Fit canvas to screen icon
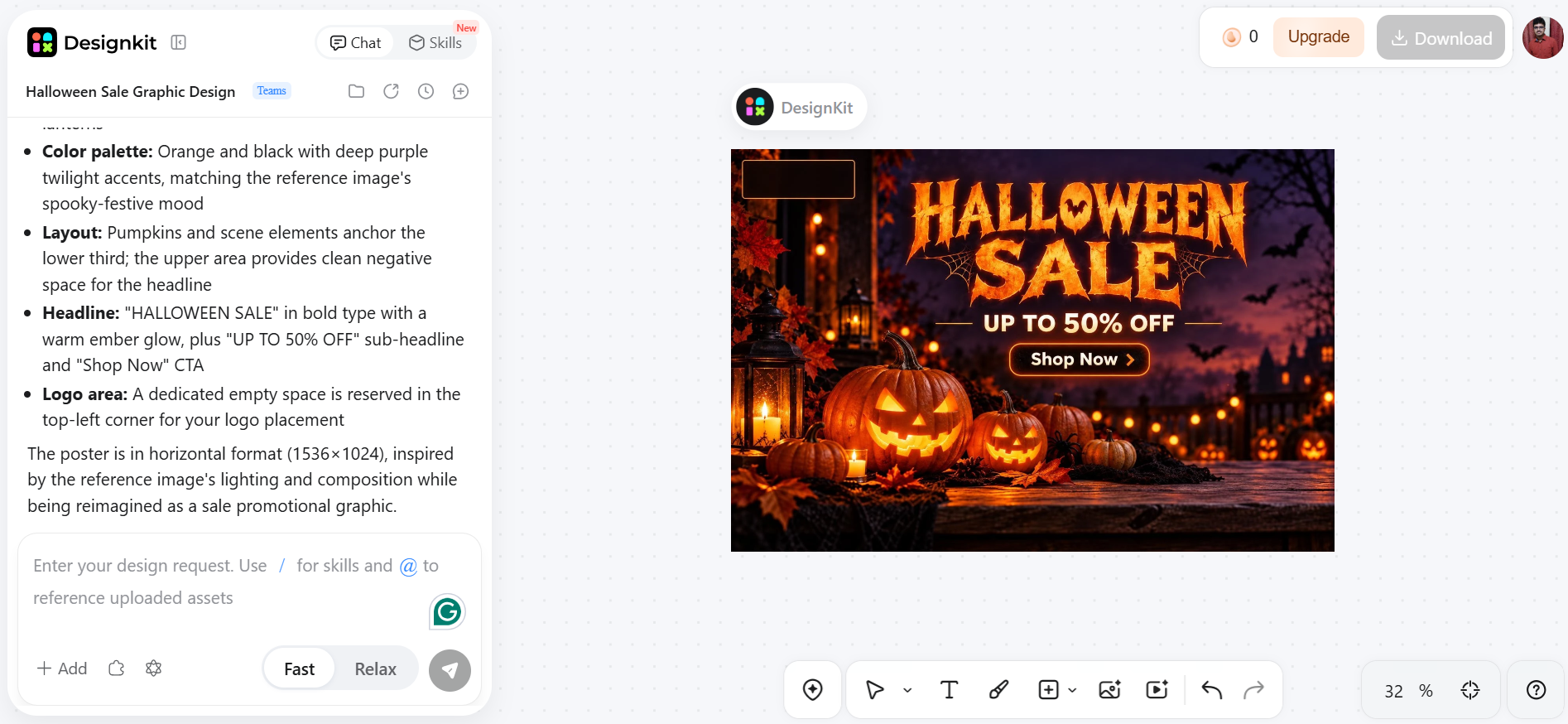Screen dimensions: 1568x724 pyautogui.click(x=1470, y=690)
